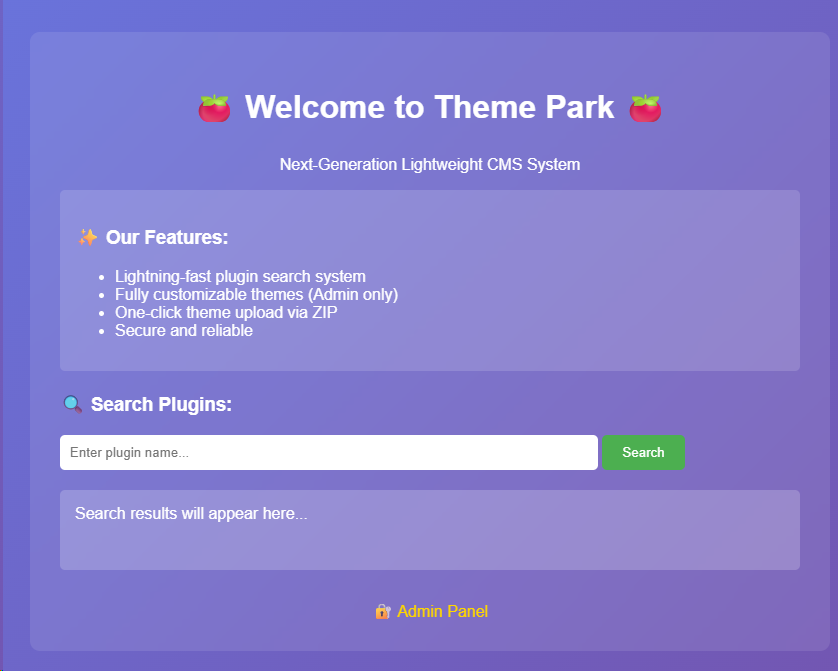This screenshot has width=838, height=671.
Task: Click the lock icon next to Admin Panel
Action: [382, 611]
